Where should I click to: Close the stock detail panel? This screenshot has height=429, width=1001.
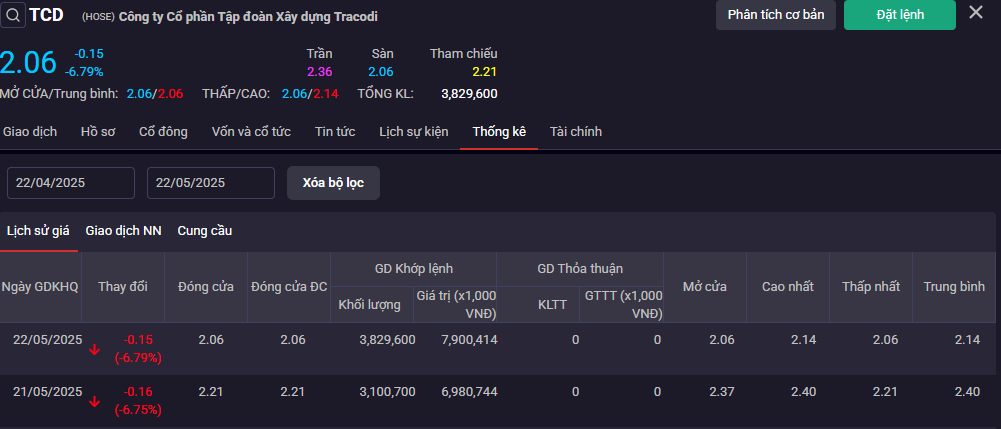[975, 13]
